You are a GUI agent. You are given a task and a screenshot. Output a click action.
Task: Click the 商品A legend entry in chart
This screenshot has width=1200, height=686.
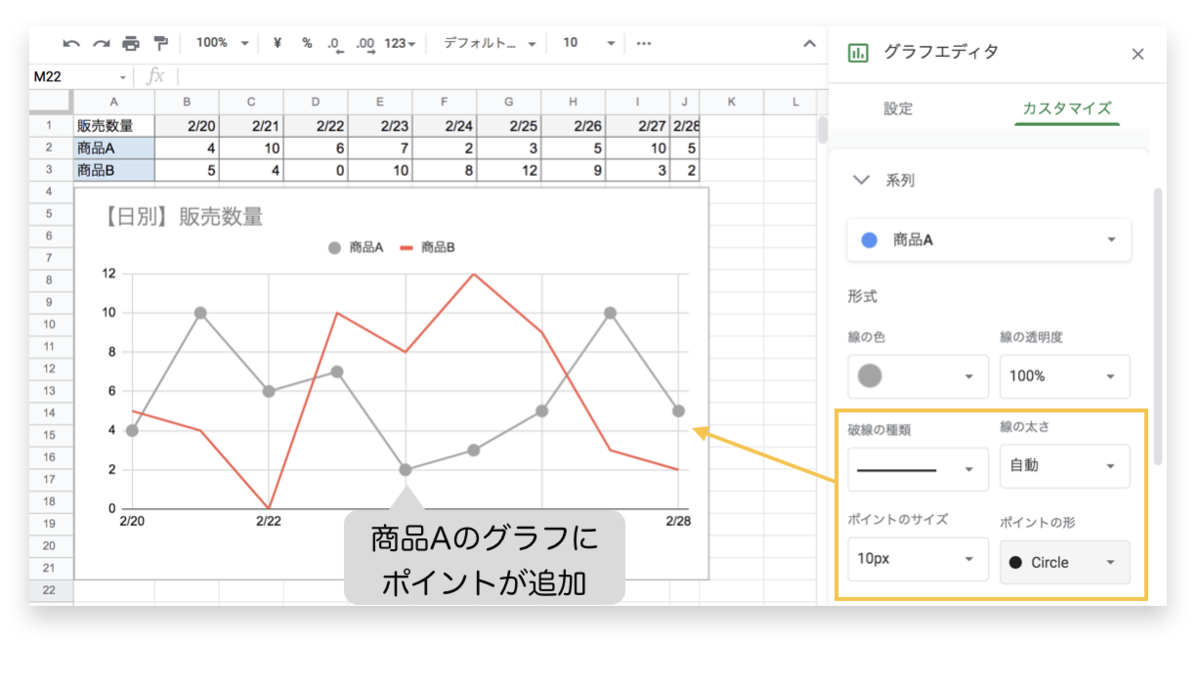click(356, 247)
